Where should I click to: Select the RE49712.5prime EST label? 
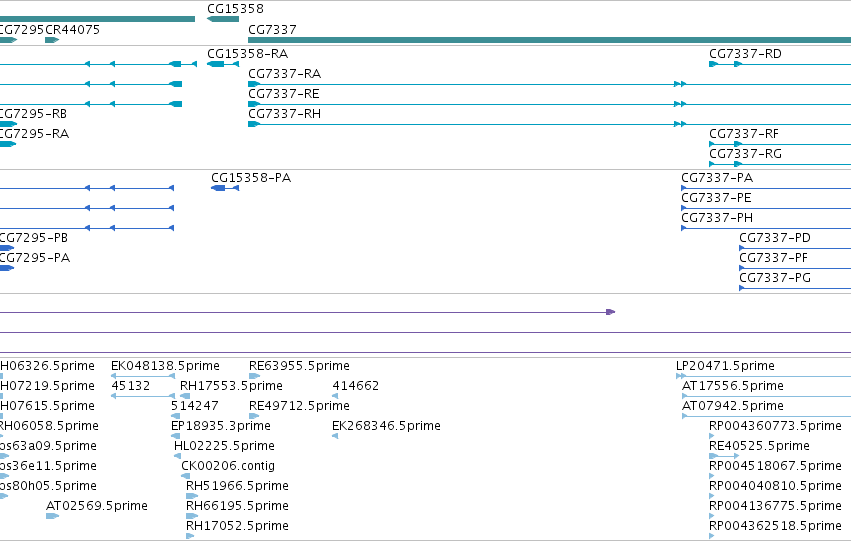(300, 406)
